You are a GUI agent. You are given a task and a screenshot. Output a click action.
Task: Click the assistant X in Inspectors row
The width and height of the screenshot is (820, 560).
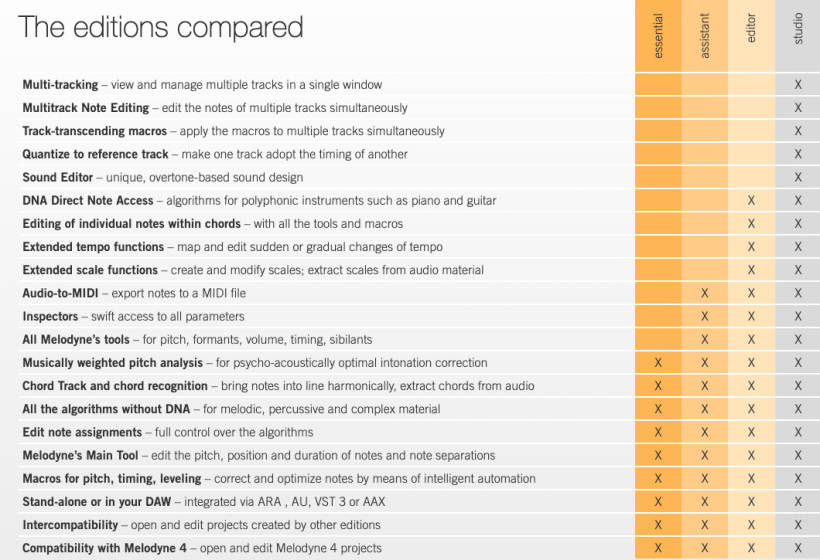coord(705,316)
